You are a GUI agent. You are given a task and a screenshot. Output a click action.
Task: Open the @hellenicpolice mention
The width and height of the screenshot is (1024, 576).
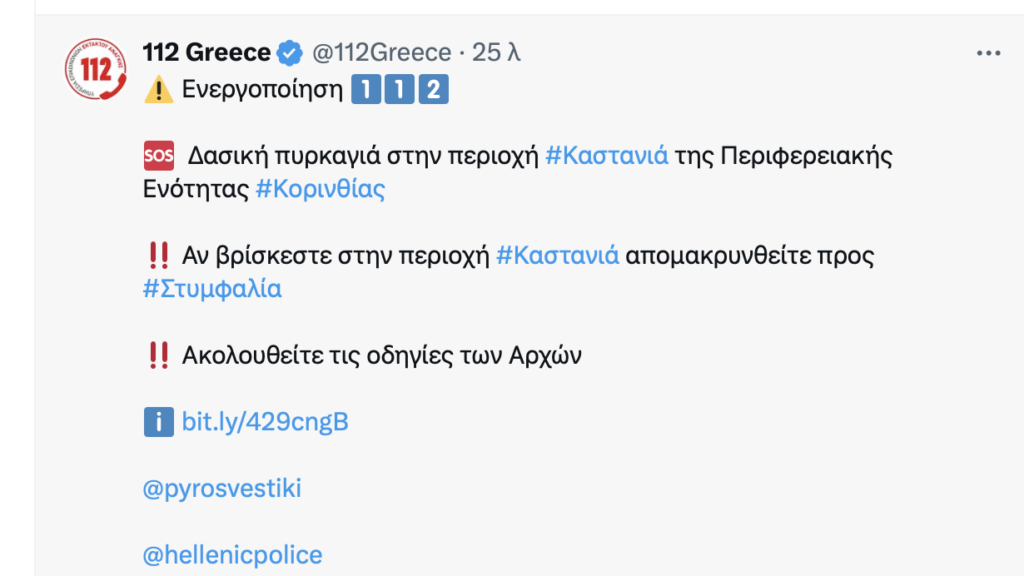tap(233, 555)
